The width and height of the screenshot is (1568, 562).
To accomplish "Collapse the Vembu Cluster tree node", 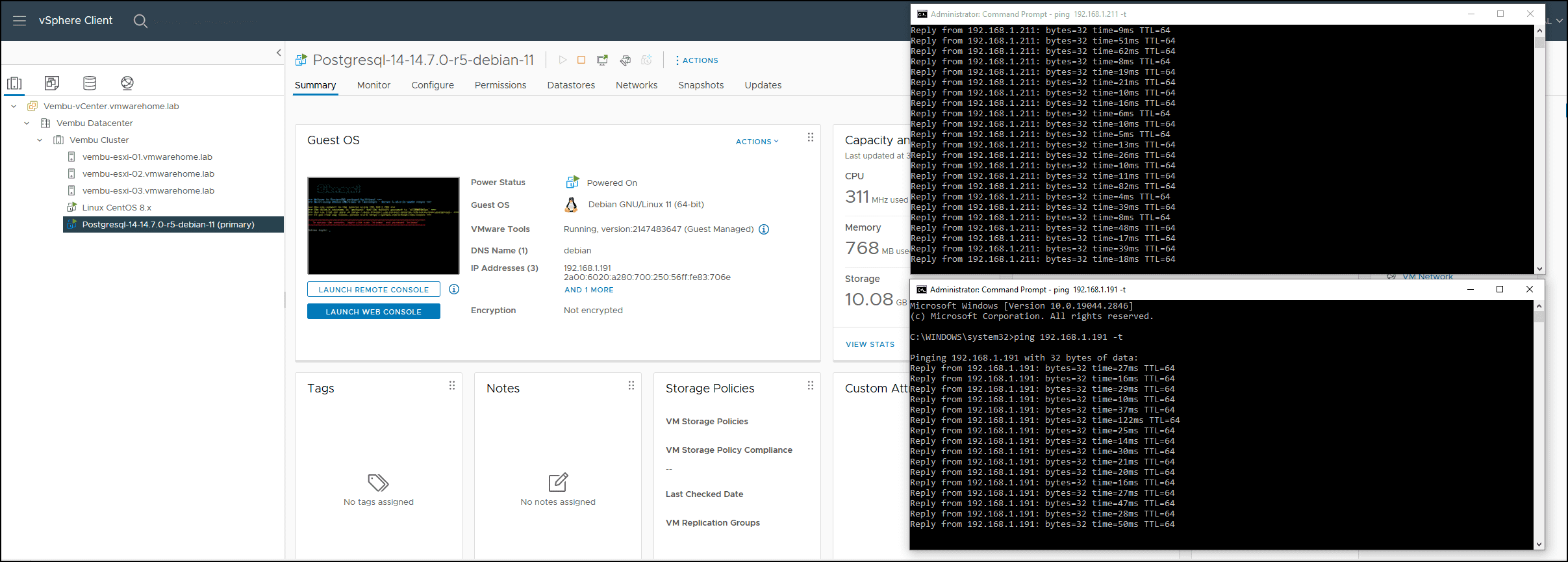I will pyautogui.click(x=40, y=140).
